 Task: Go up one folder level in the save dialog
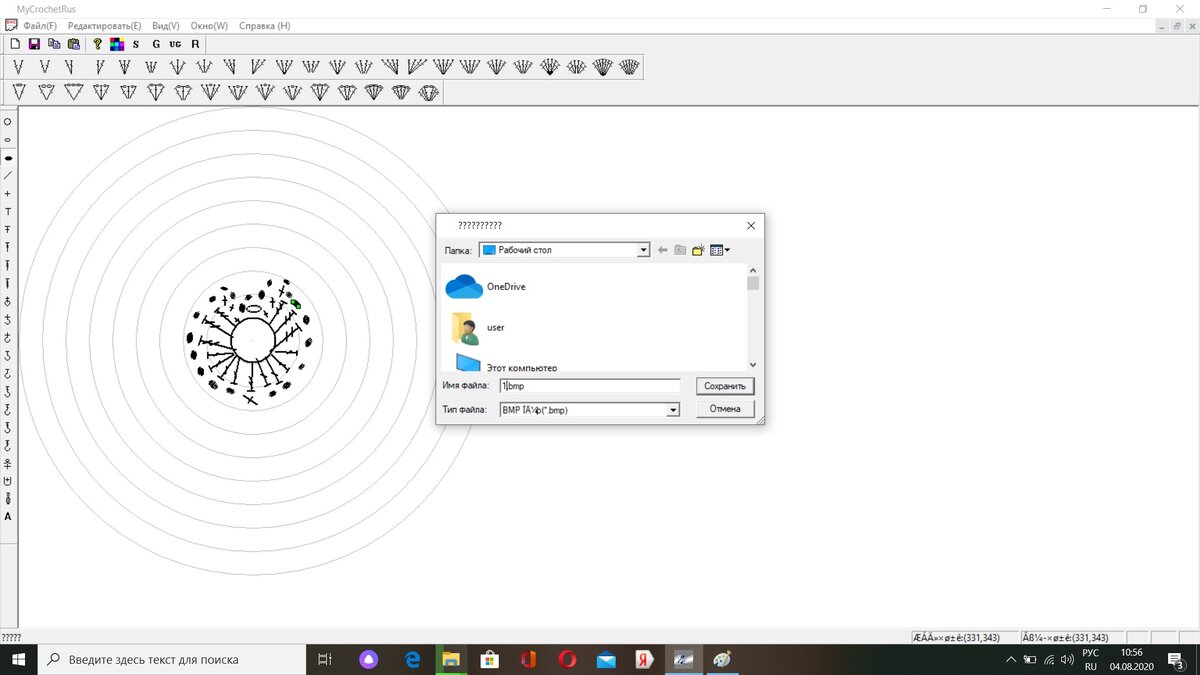pyautogui.click(x=680, y=250)
